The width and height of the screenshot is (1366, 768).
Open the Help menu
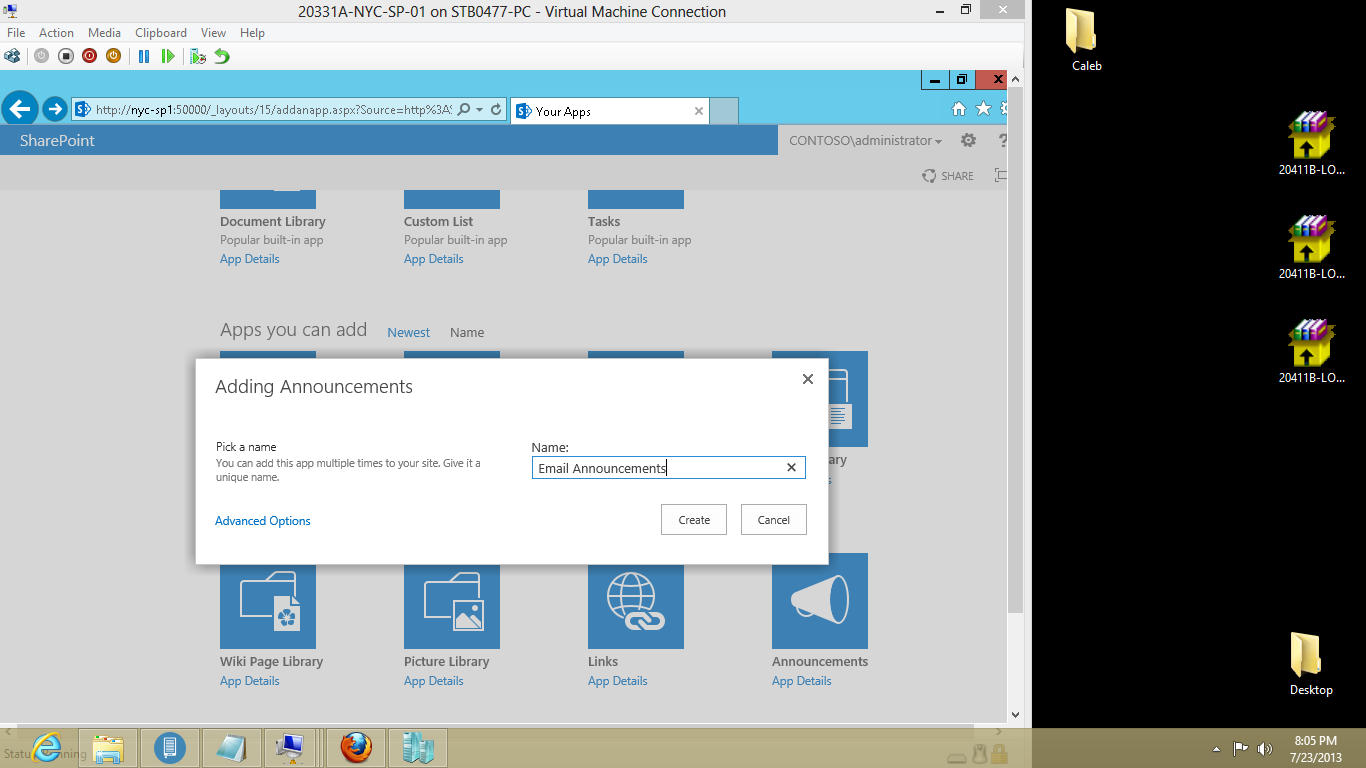pyautogui.click(x=253, y=33)
